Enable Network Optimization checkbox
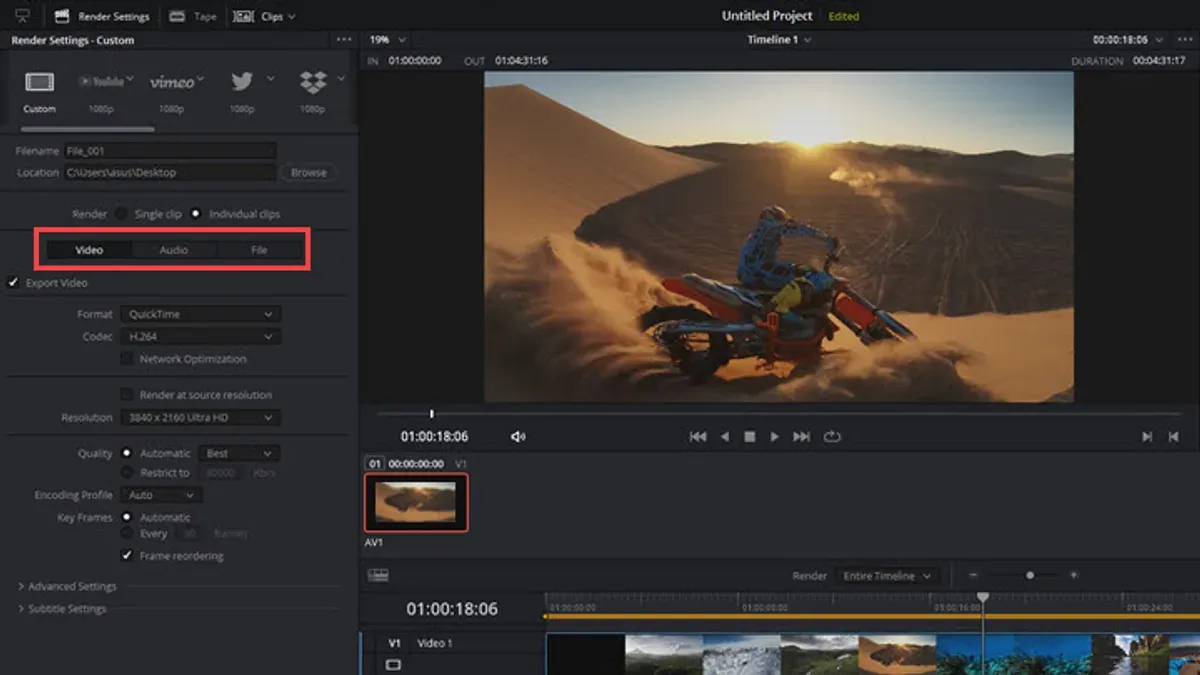 pyautogui.click(x=127, y=358)
